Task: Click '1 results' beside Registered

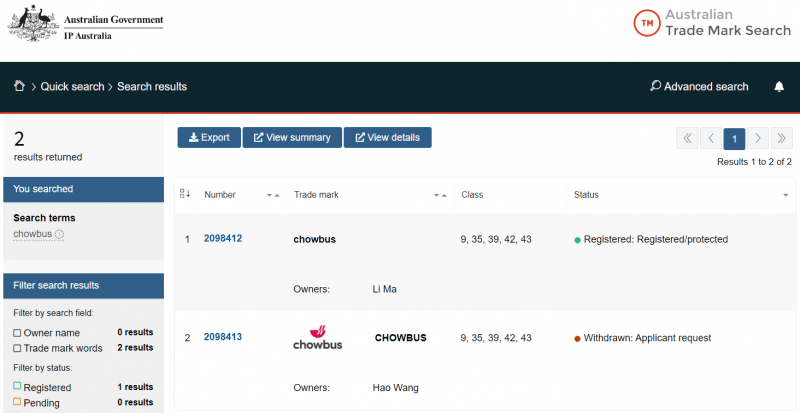Action: (x=135, y=387)
